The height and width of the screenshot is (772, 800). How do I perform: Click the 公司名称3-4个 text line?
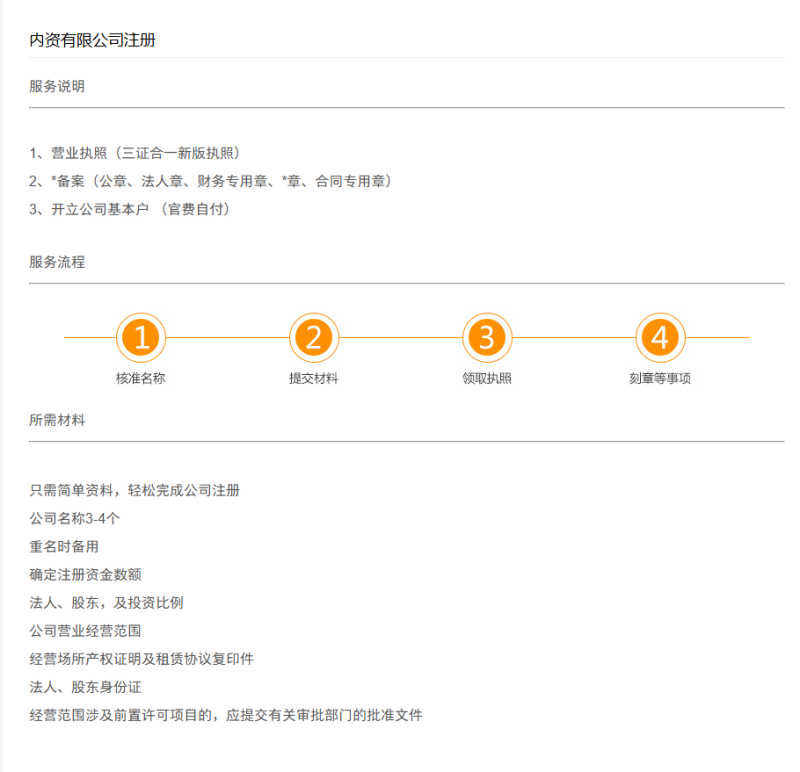pos(75,519)
